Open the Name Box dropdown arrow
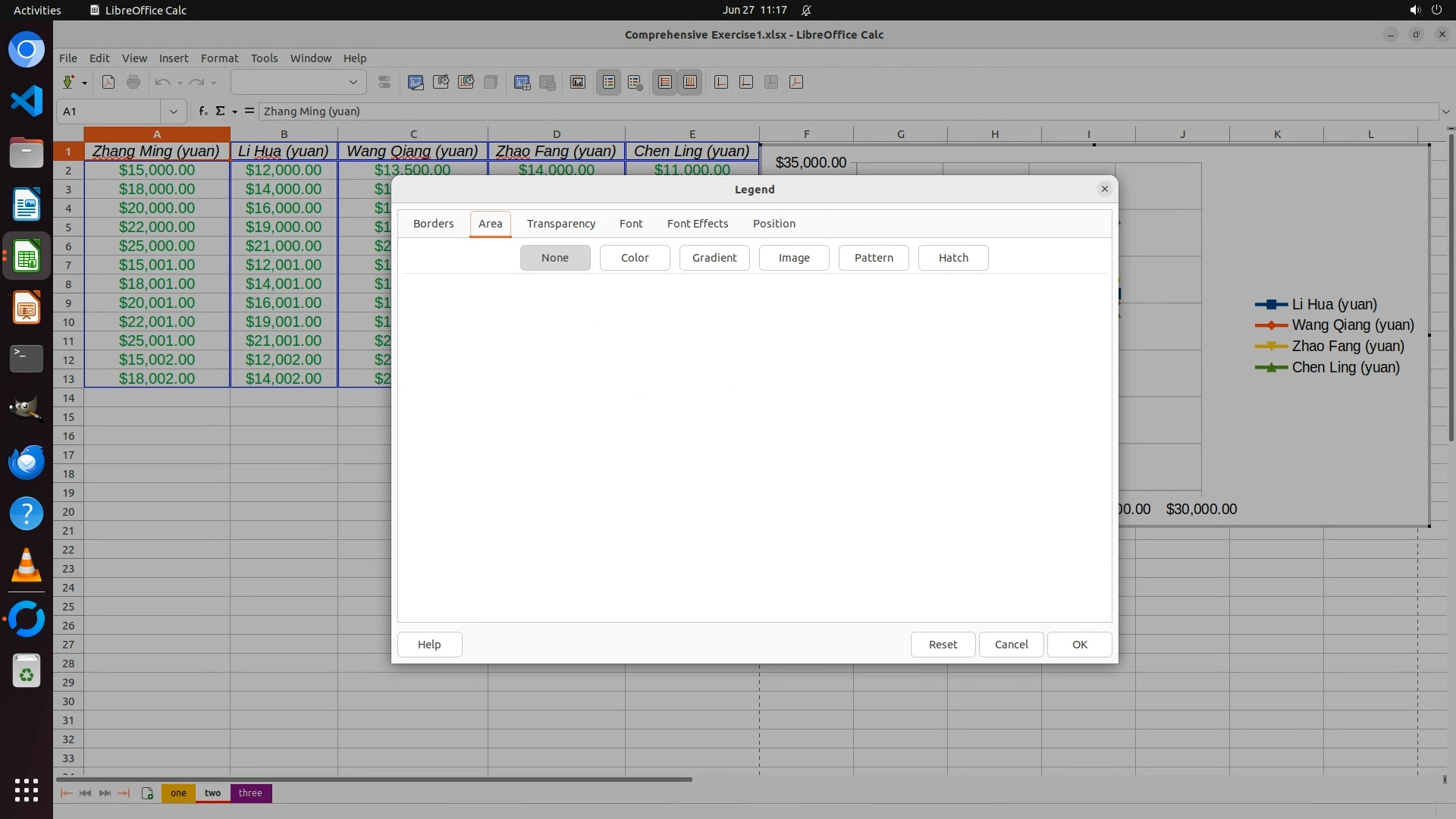This screenshot has width=1456, height=819. click(174, 111)
